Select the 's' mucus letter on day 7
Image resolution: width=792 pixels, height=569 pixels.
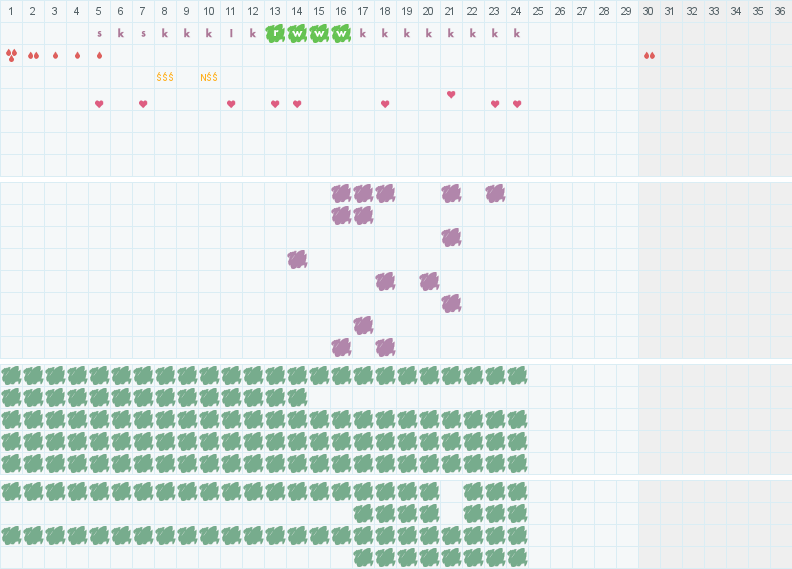143,34
